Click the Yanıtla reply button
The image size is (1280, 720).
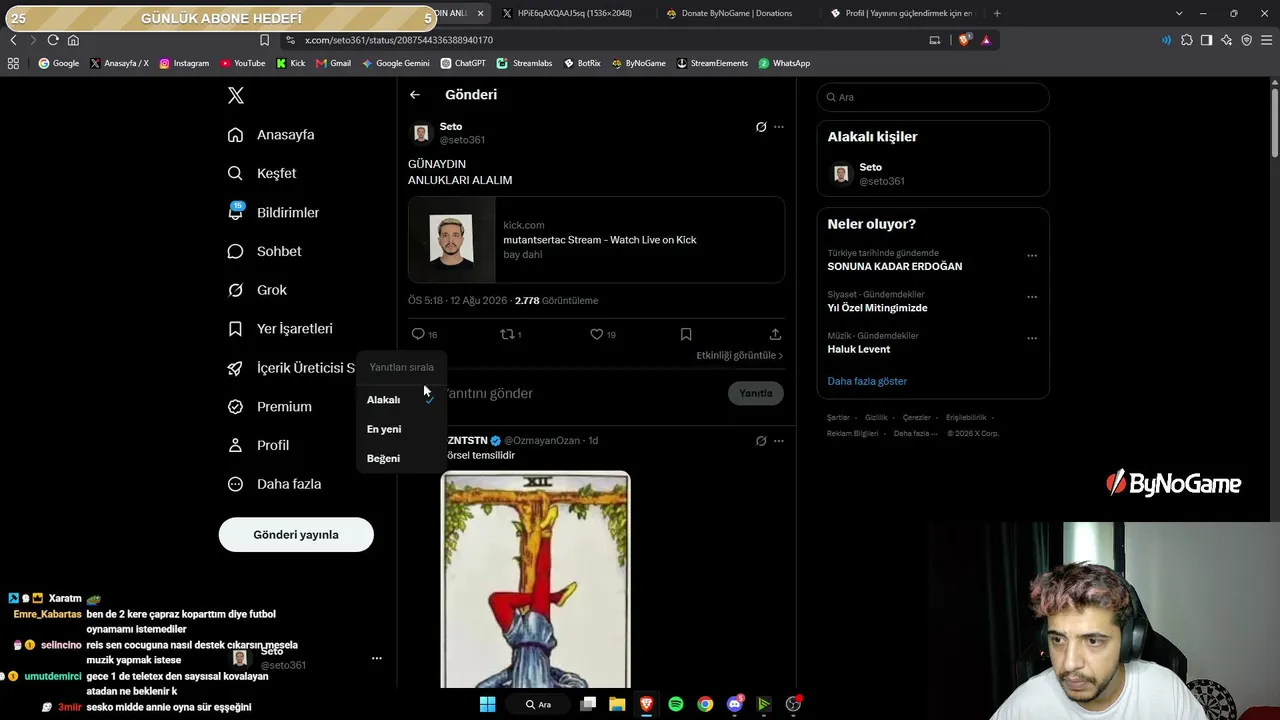(756, 393)
